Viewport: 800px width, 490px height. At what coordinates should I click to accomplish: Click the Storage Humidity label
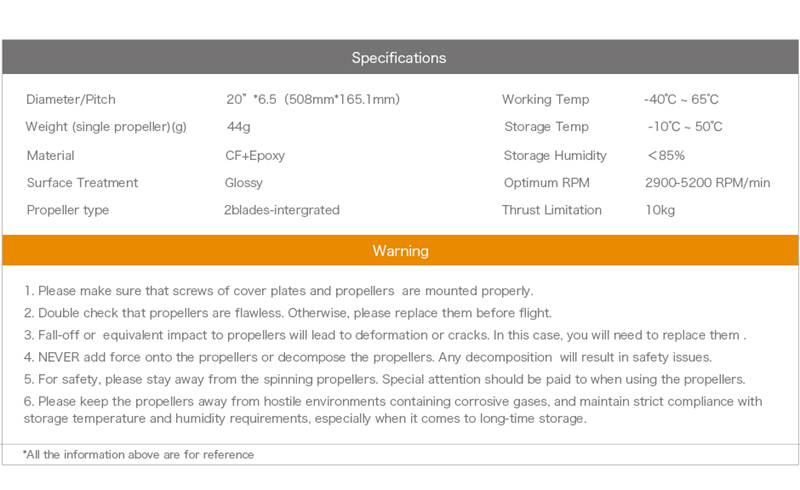tap(555, 156)
